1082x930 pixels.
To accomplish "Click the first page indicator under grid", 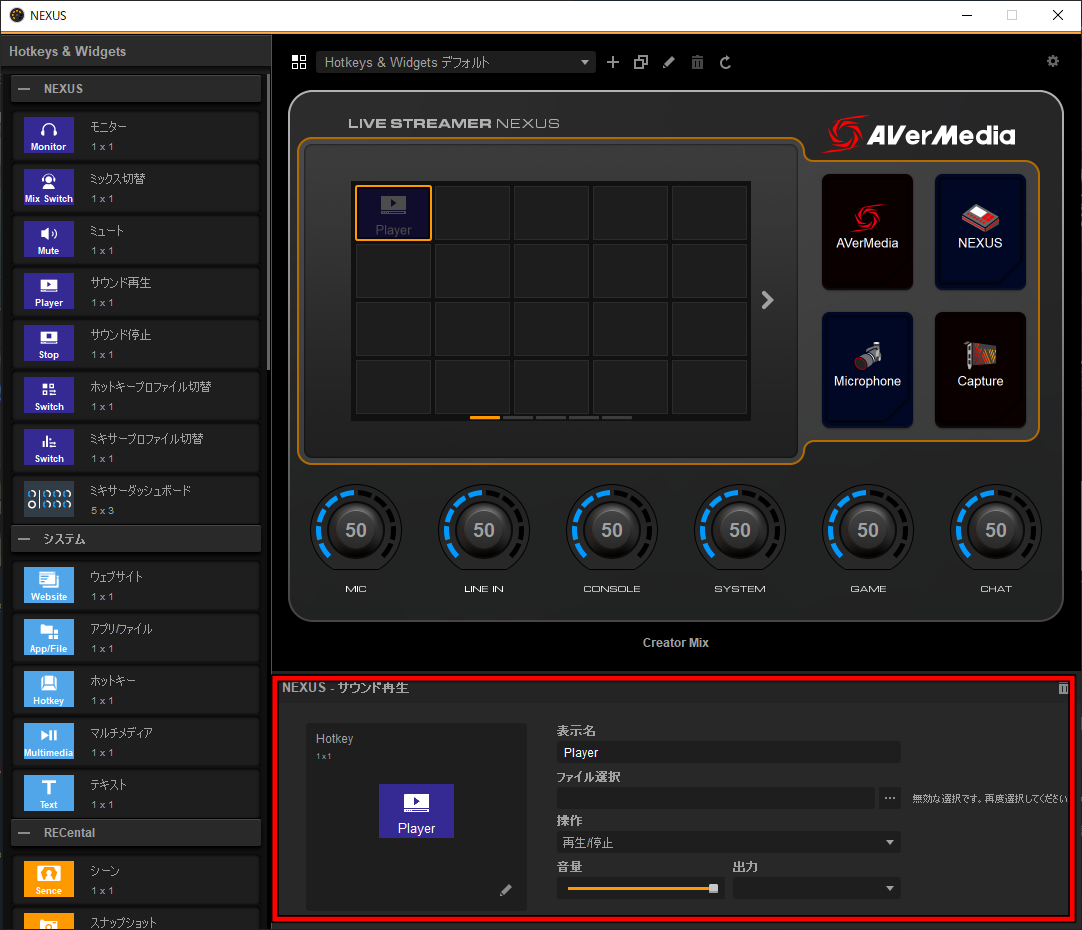I will (485, 417).
